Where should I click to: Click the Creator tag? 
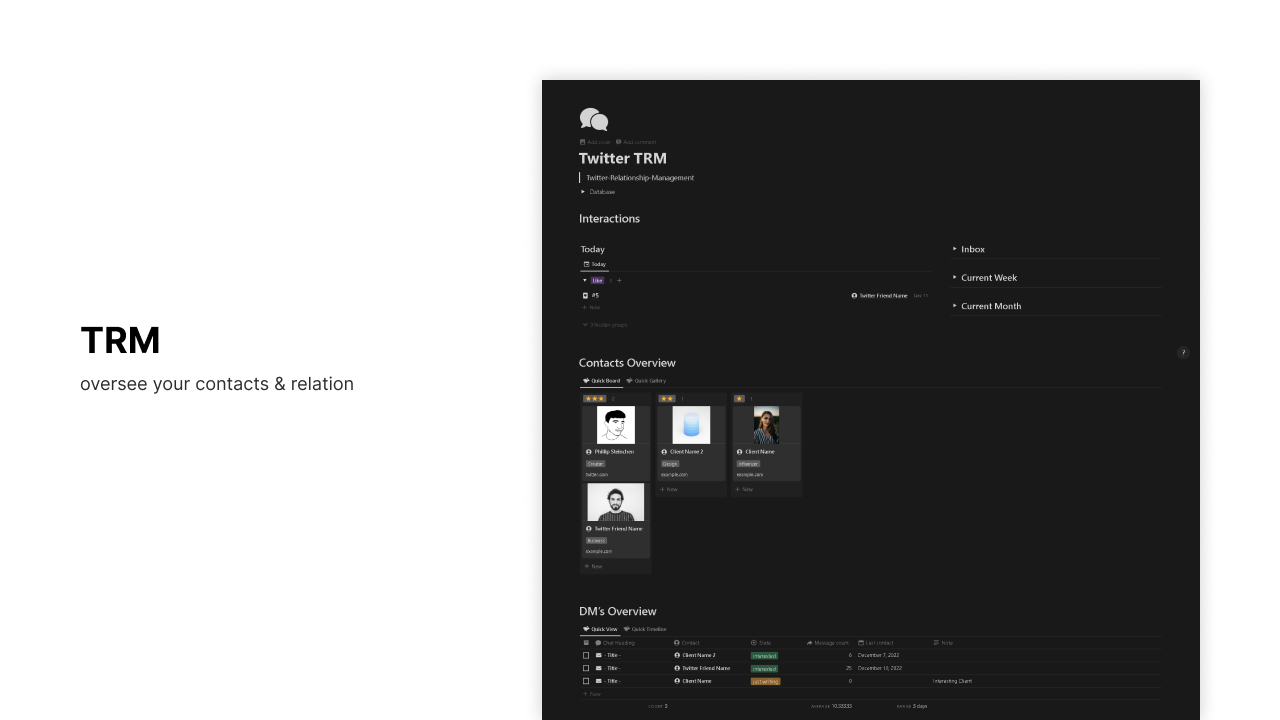point(596,464)
